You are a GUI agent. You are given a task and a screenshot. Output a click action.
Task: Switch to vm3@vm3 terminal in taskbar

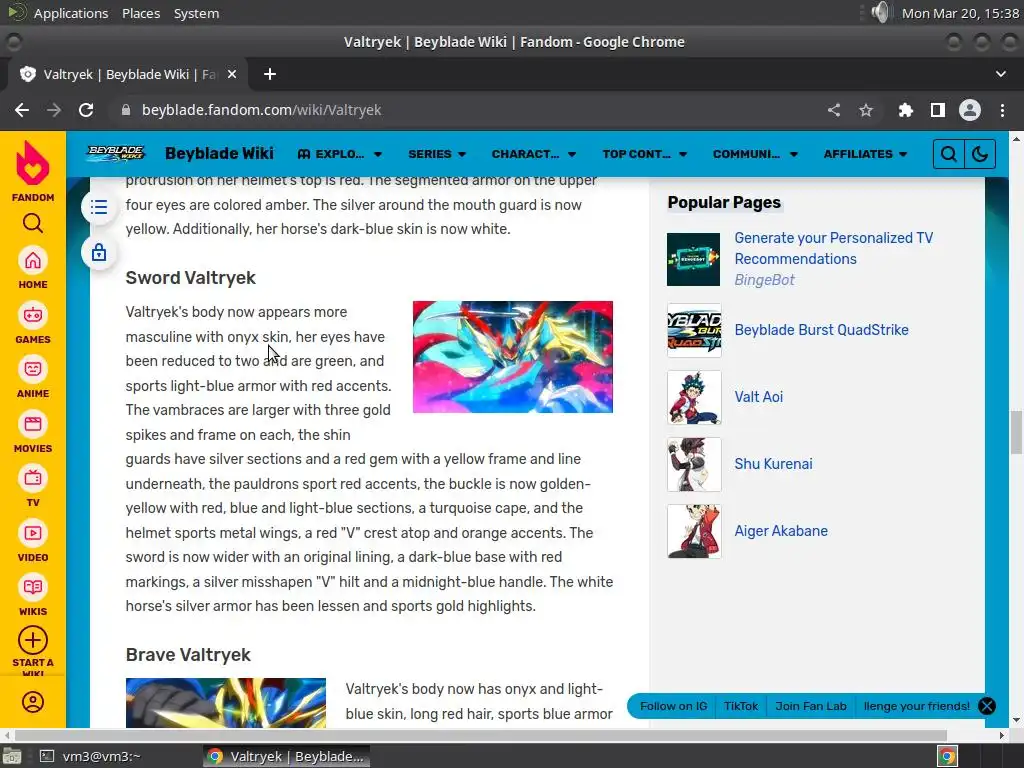[x=91, y=757]
